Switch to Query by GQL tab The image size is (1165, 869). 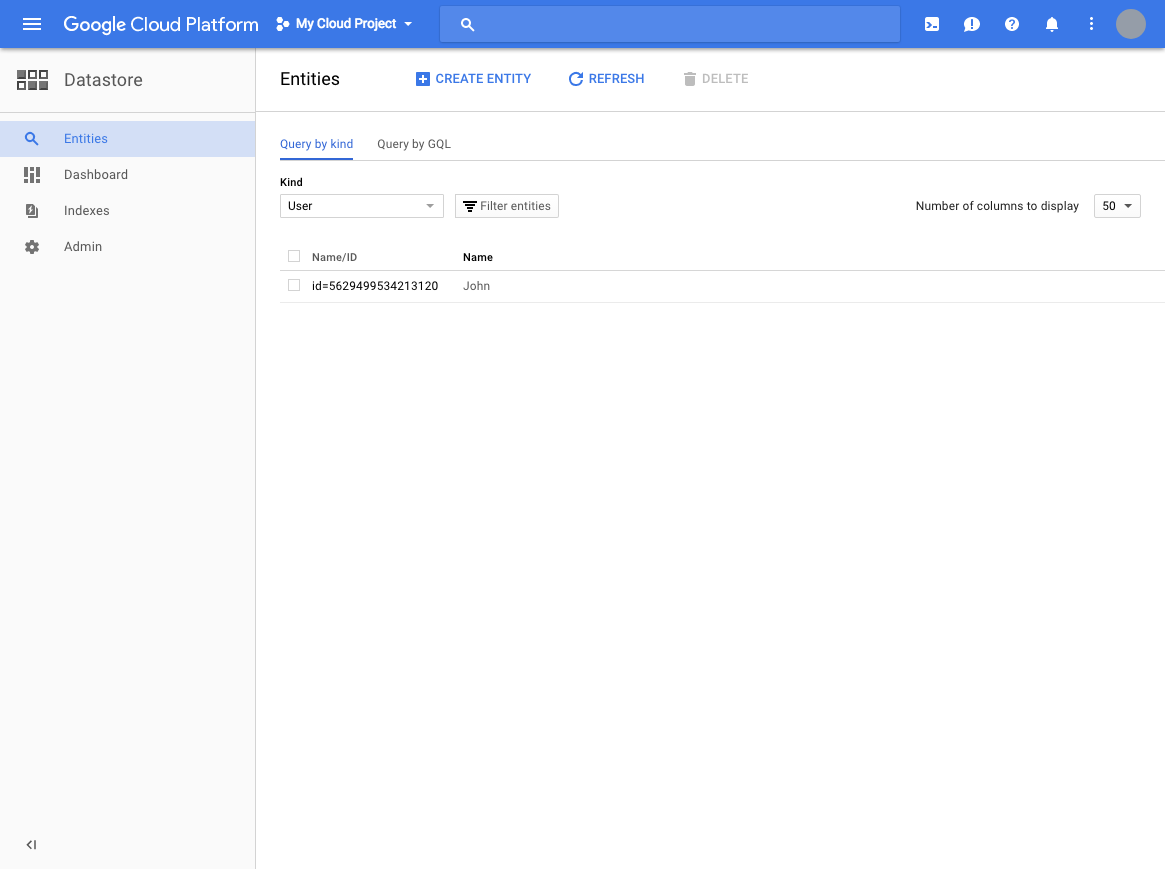pos(414,144)
